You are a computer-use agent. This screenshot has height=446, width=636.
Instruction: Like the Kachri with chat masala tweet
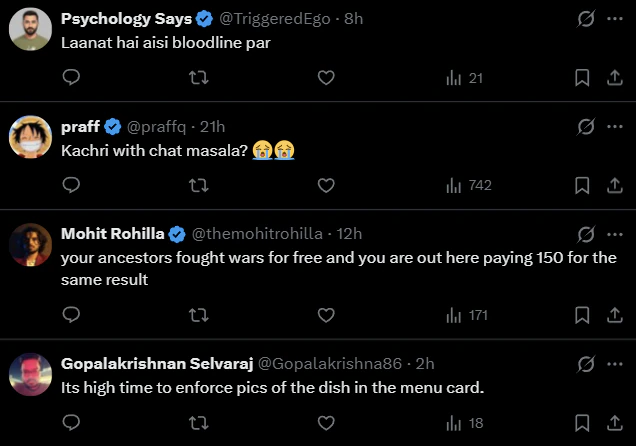(x=325, y=185)
